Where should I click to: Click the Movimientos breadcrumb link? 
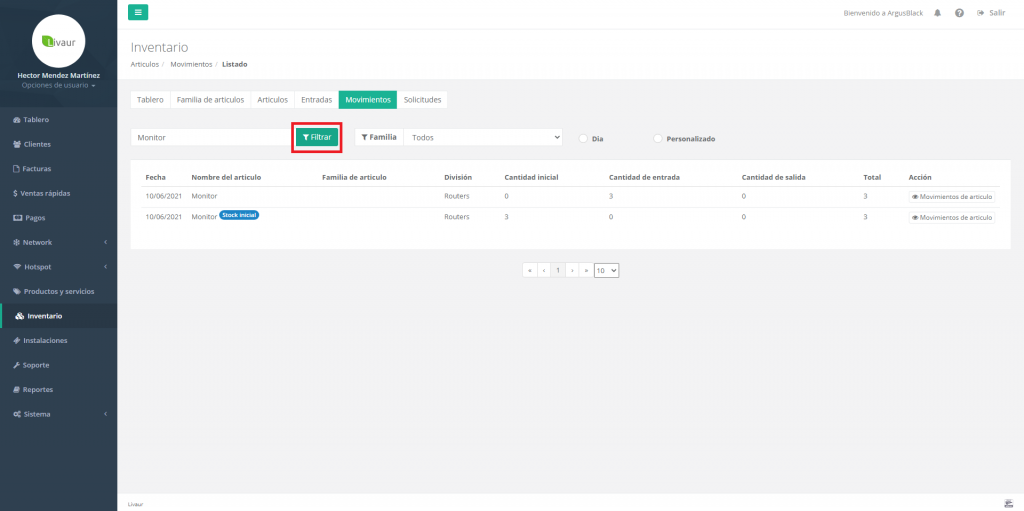click(191, 64)
